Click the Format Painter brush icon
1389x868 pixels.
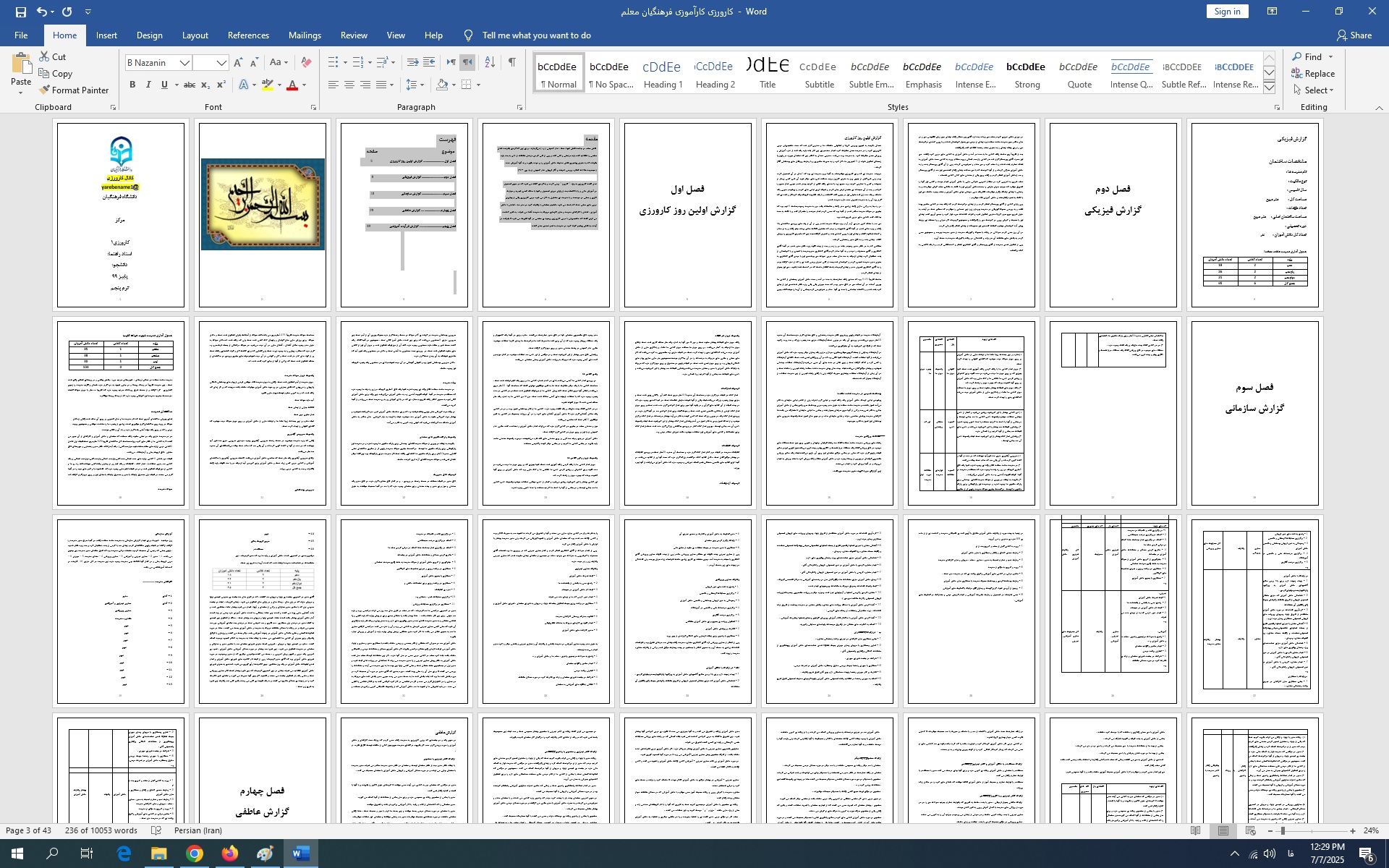pos(45,90)
